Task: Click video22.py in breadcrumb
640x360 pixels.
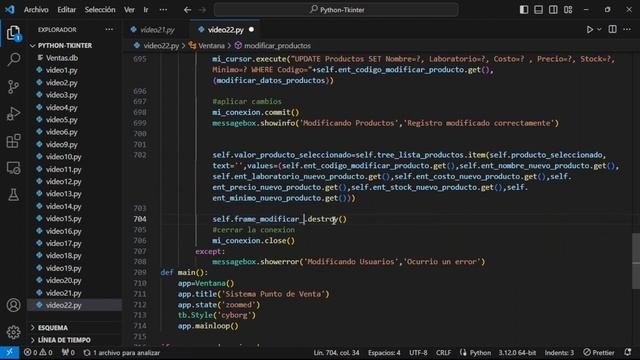Action: coord(161,46)
